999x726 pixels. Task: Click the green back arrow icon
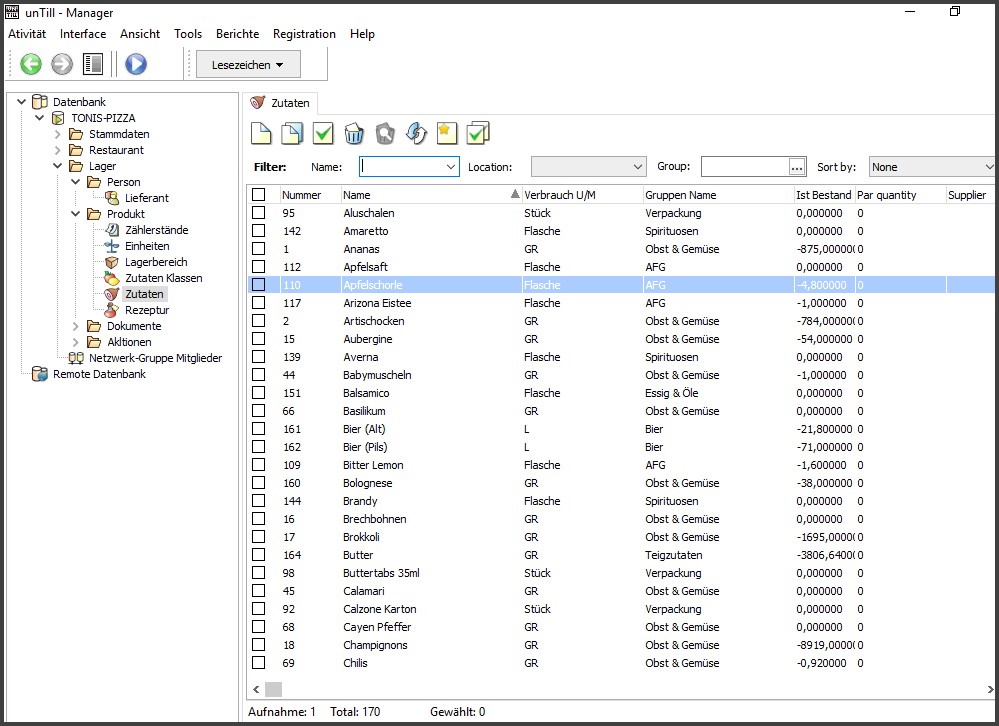(31, 64)
